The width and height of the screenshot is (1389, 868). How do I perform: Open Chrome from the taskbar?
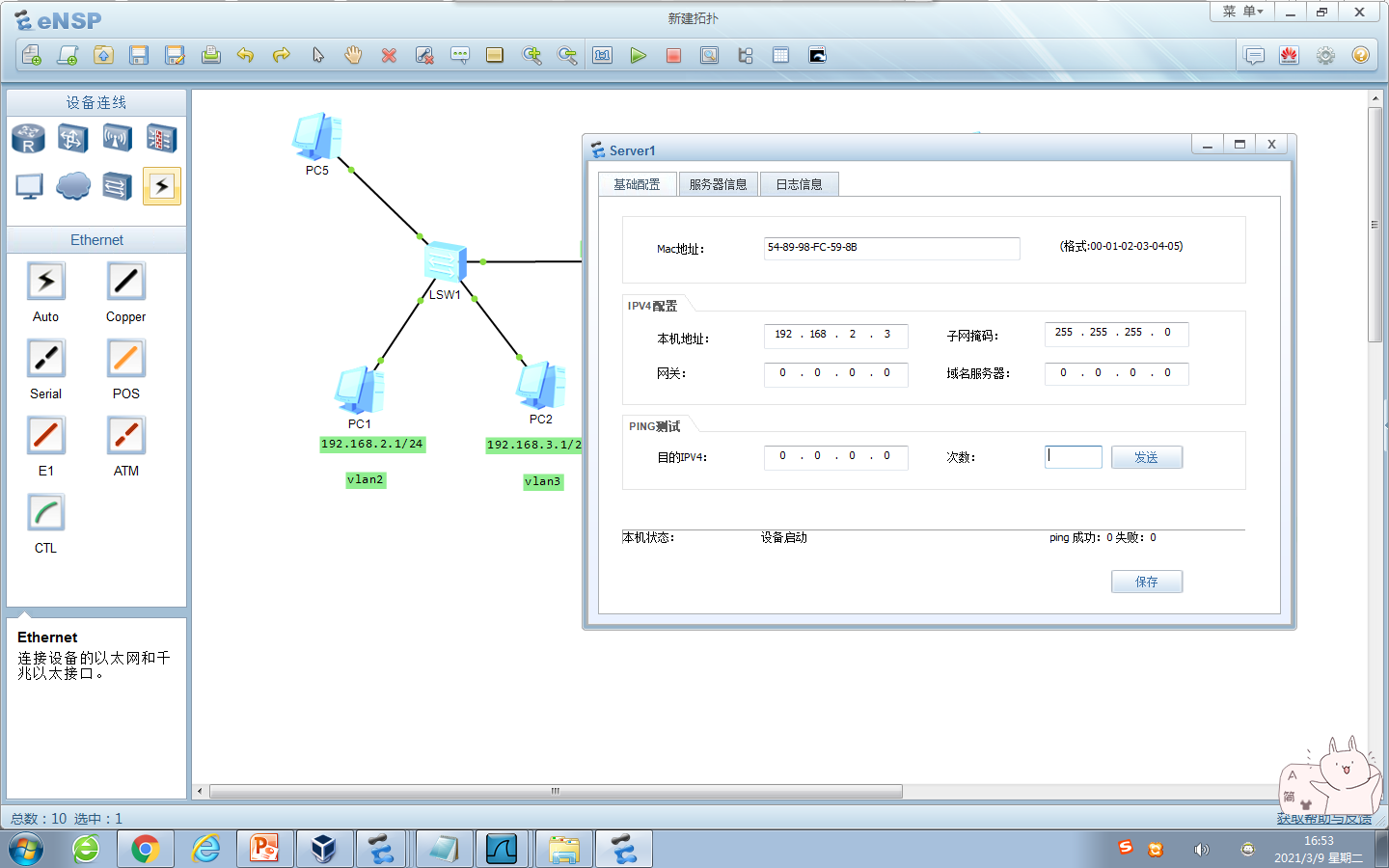click(145, 849)
